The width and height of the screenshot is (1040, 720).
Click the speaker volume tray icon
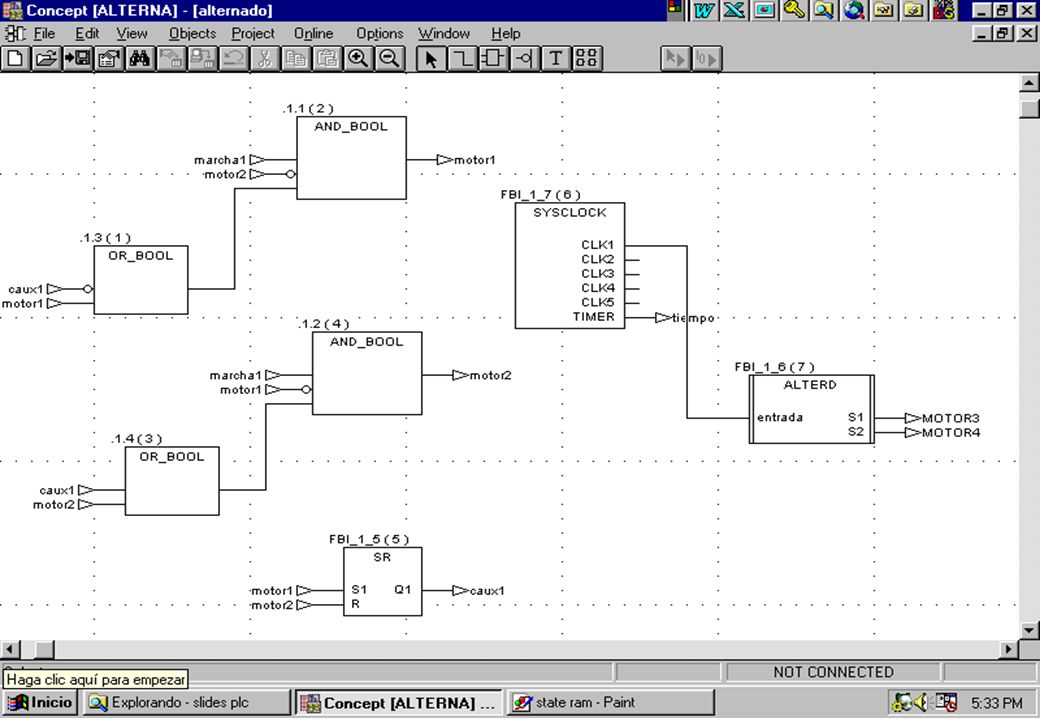pos(922,702)
